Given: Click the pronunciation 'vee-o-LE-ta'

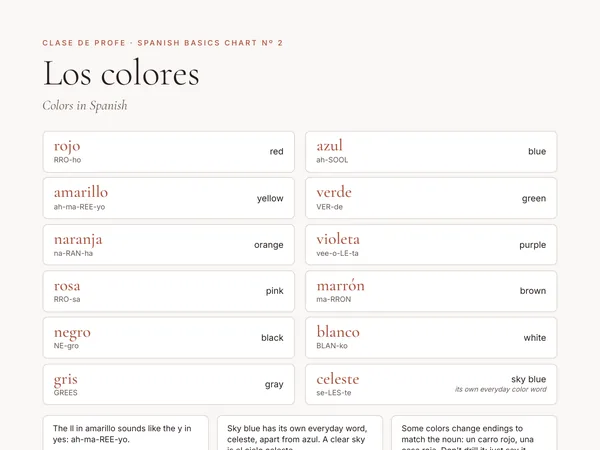Looking at the screenshot, I should click(338, 253).
